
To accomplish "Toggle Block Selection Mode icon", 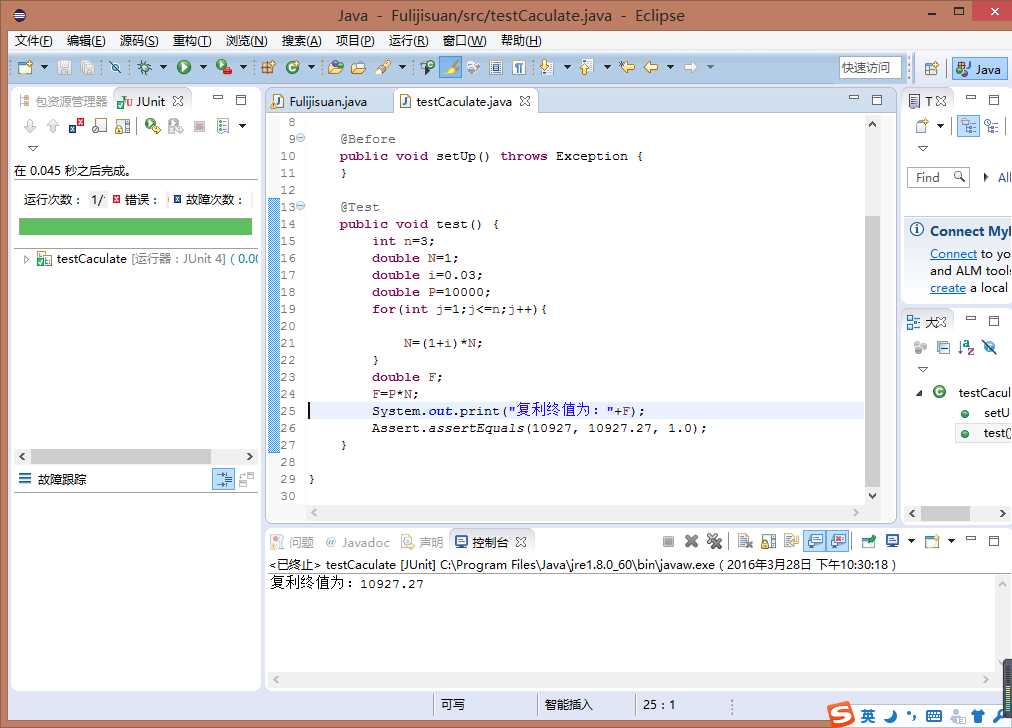I will point(496,67).
